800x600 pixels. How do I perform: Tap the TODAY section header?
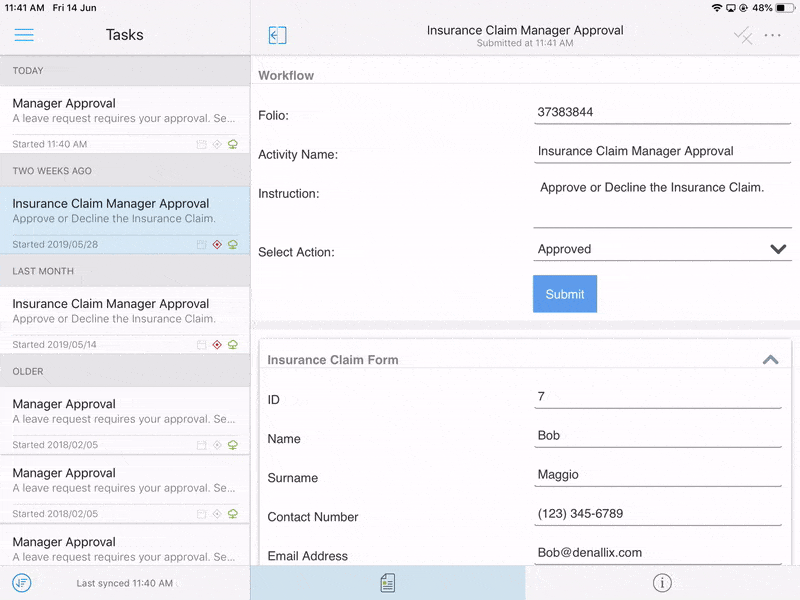(125, 71)
